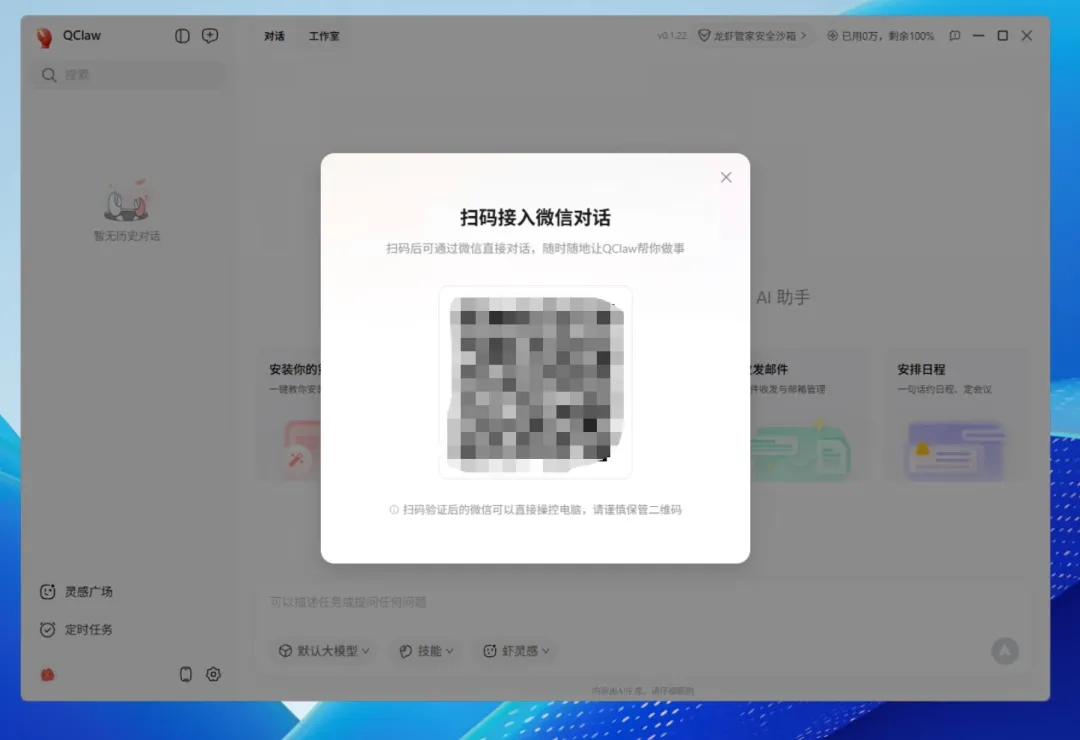
Task: Open settings with the gear icon
Action: pos(214,674)
